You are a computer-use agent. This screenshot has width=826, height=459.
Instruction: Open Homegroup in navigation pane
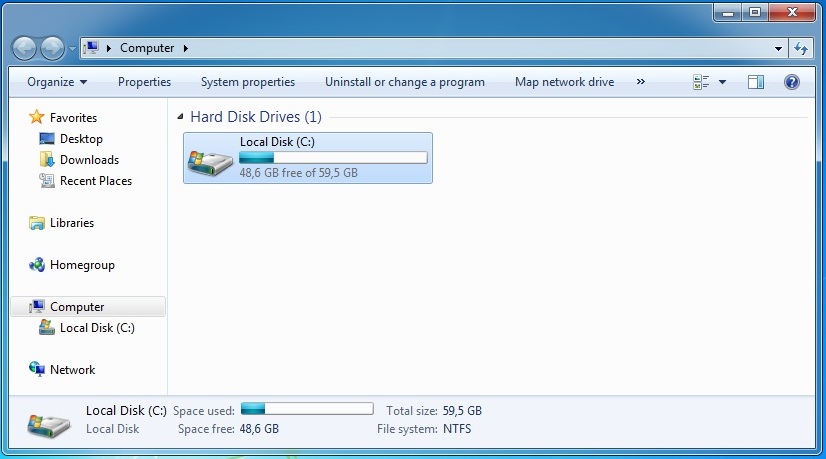click(x=82, y=265)
